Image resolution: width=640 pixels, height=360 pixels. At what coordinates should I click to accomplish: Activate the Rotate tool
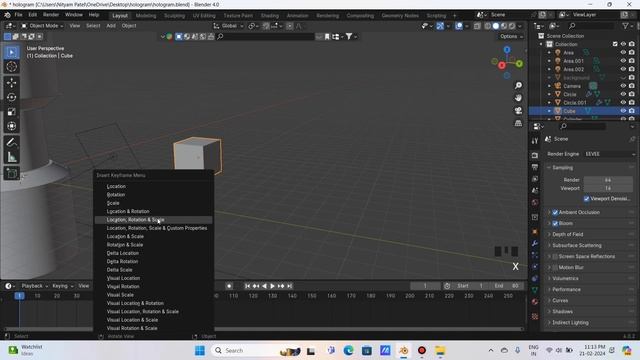11,97
